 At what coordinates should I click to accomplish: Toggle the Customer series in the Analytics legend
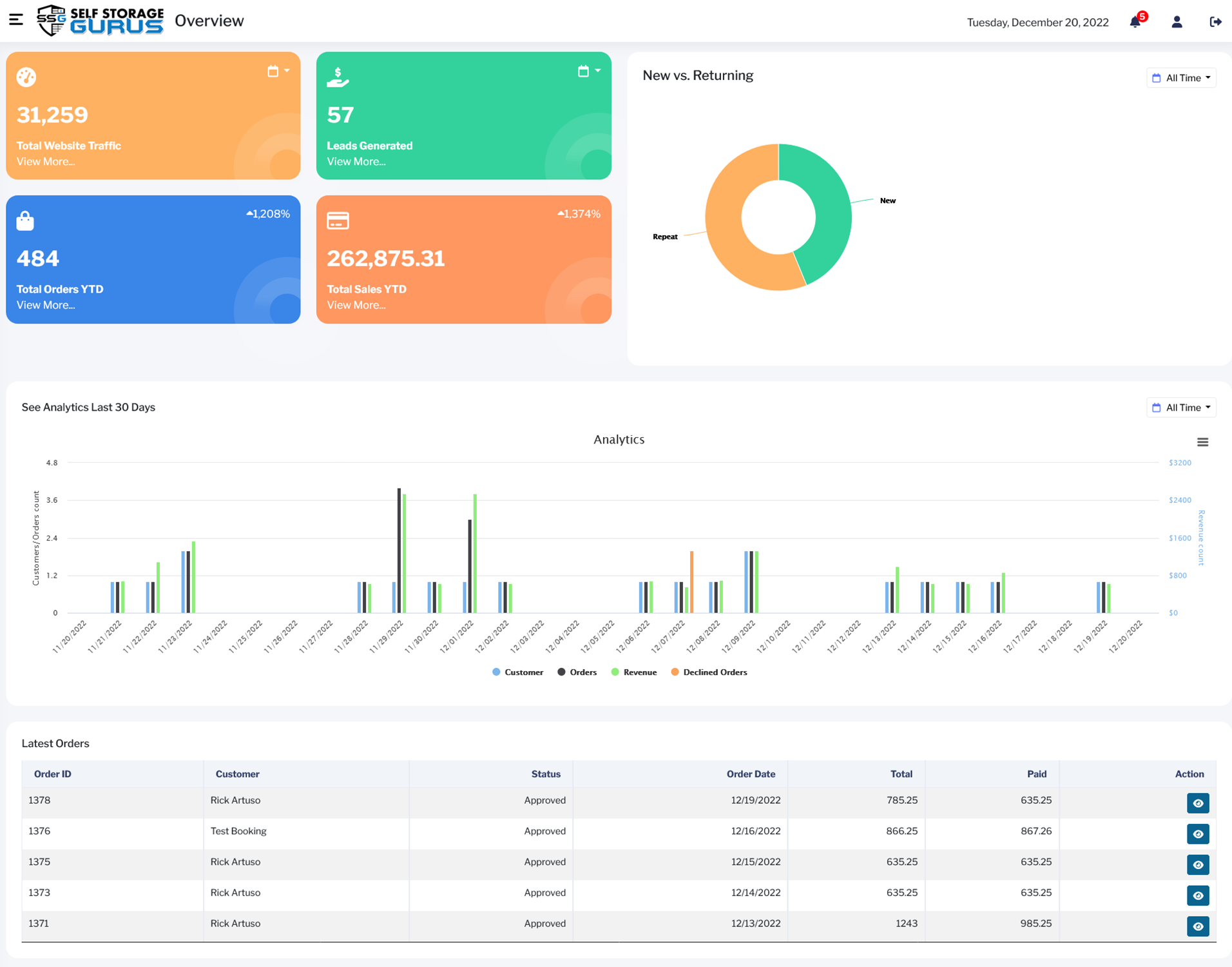[x=518, y=672]
